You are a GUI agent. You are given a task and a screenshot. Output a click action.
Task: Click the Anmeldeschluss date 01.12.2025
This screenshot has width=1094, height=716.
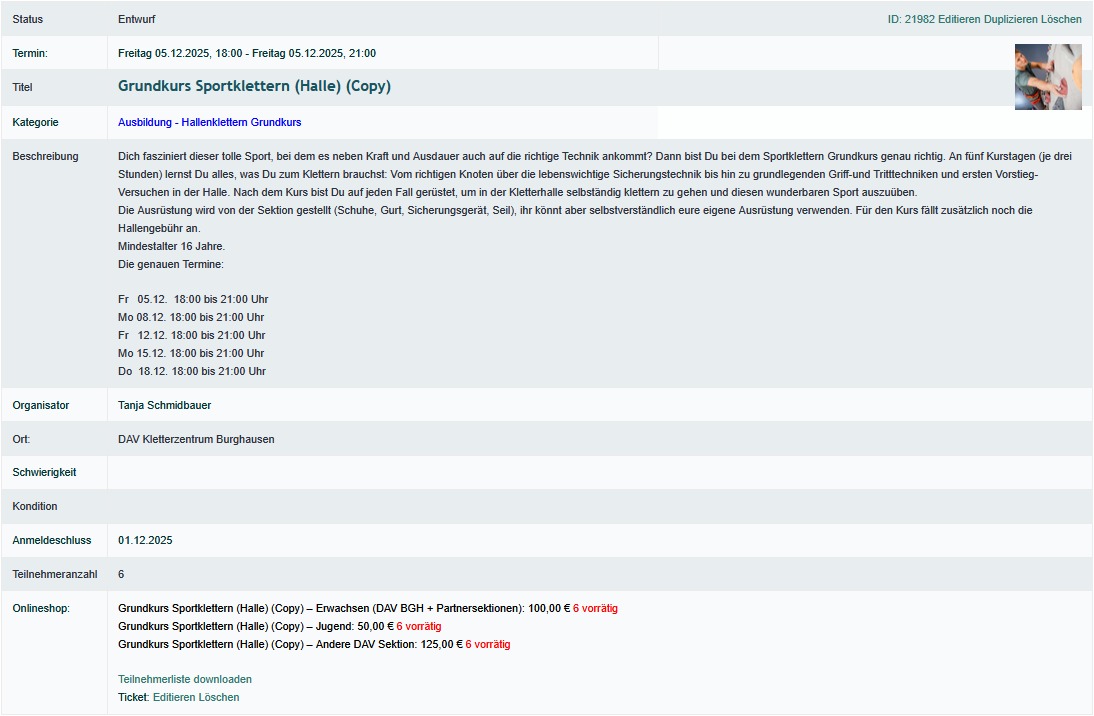(x=145, y=540)
